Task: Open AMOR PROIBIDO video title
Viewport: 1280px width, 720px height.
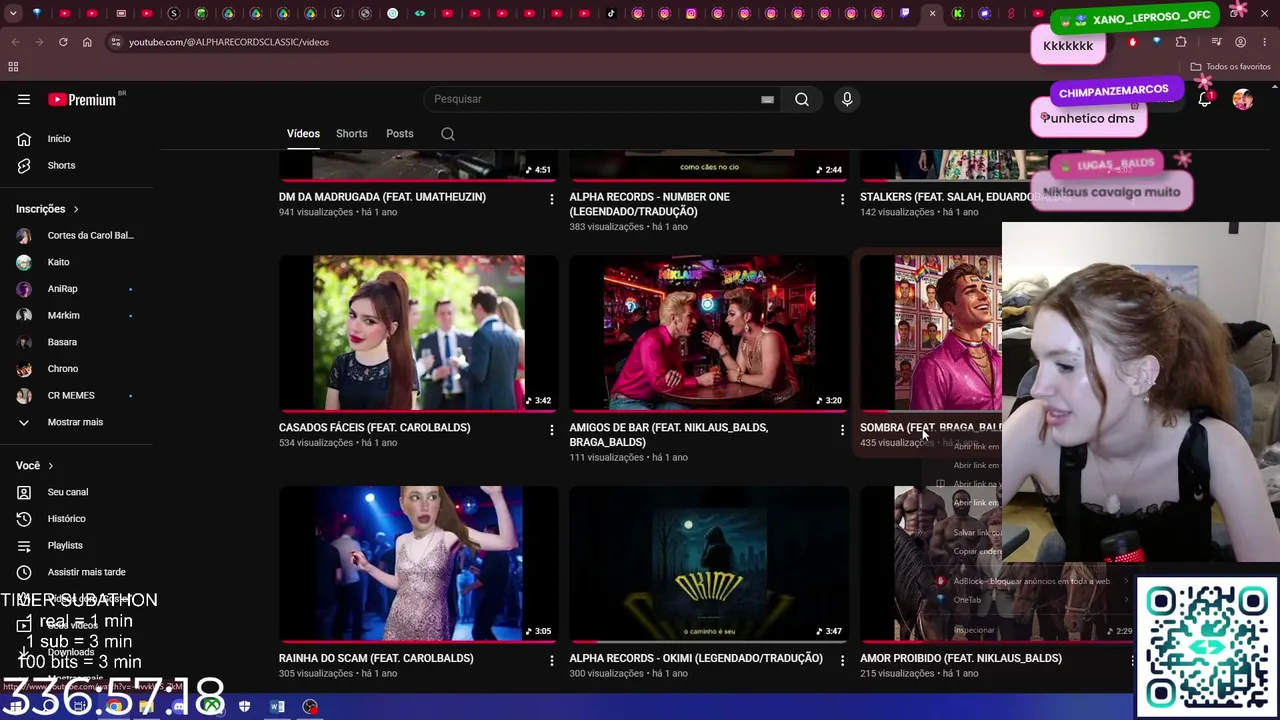Action: (961, 658)
